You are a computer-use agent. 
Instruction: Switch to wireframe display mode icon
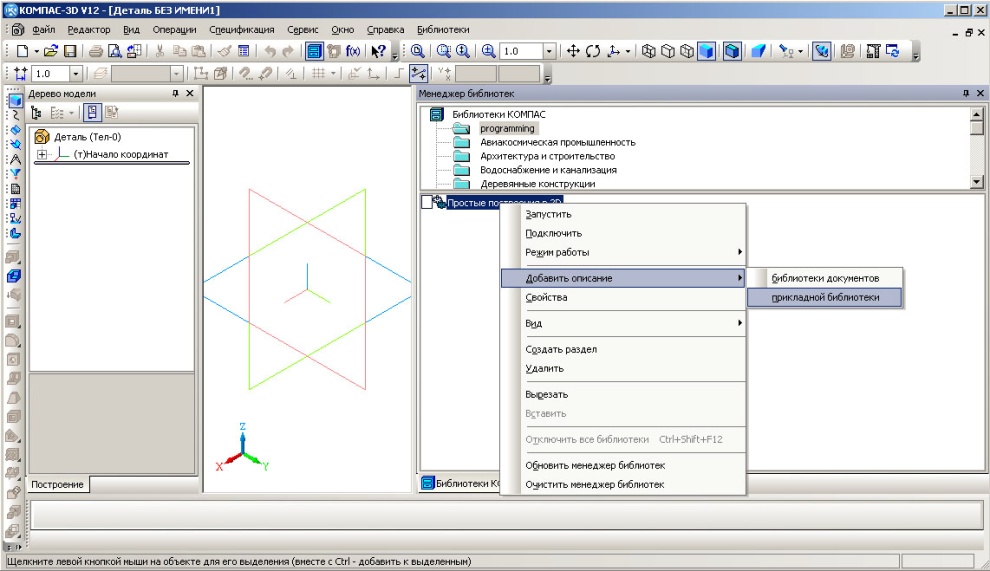pos(646,51)
